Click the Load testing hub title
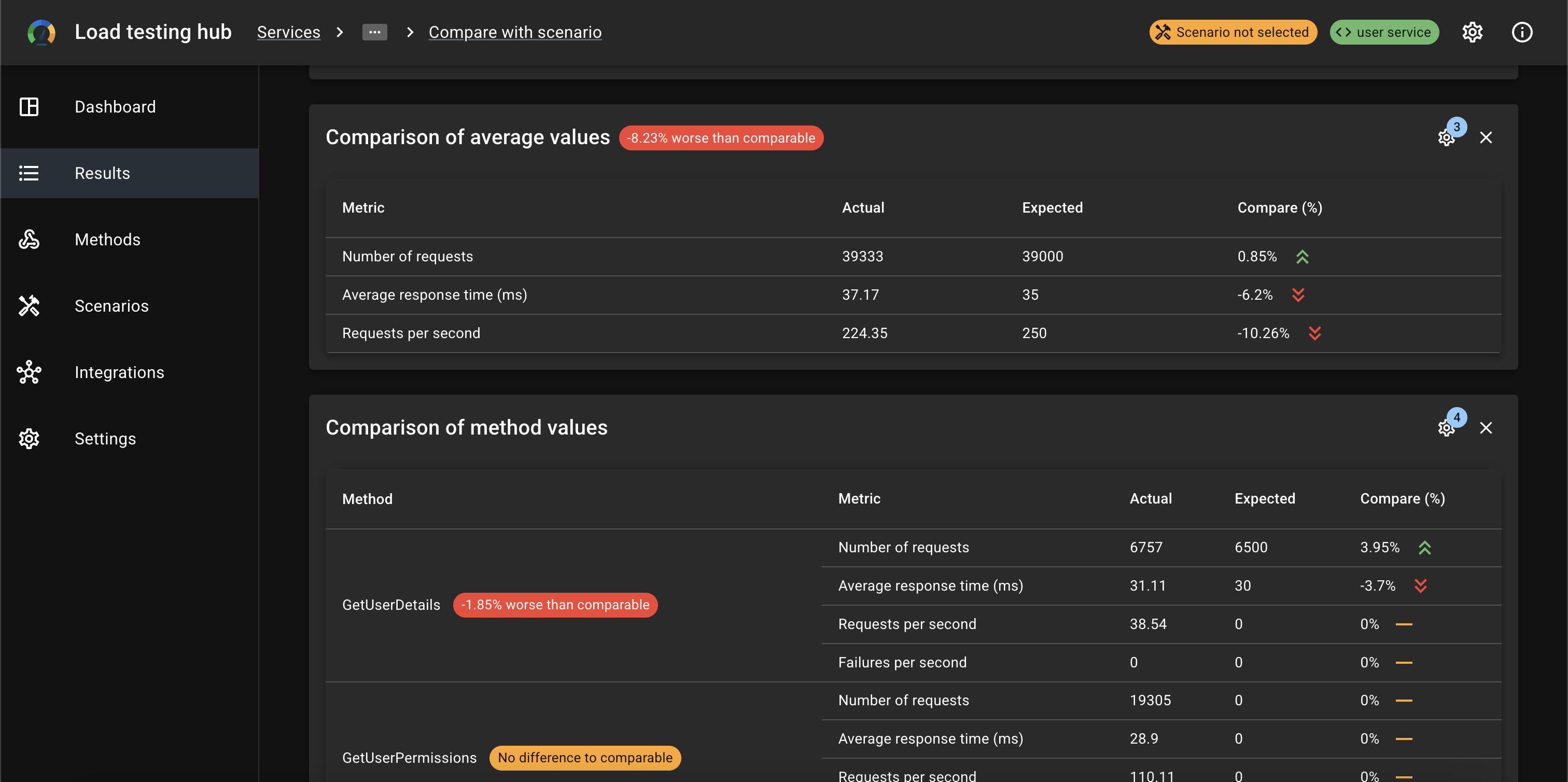 pyautogui.click(x=153, y=32)
